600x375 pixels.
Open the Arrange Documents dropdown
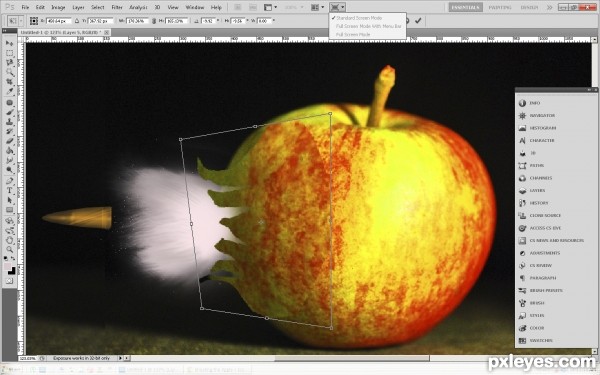point(318,7)
